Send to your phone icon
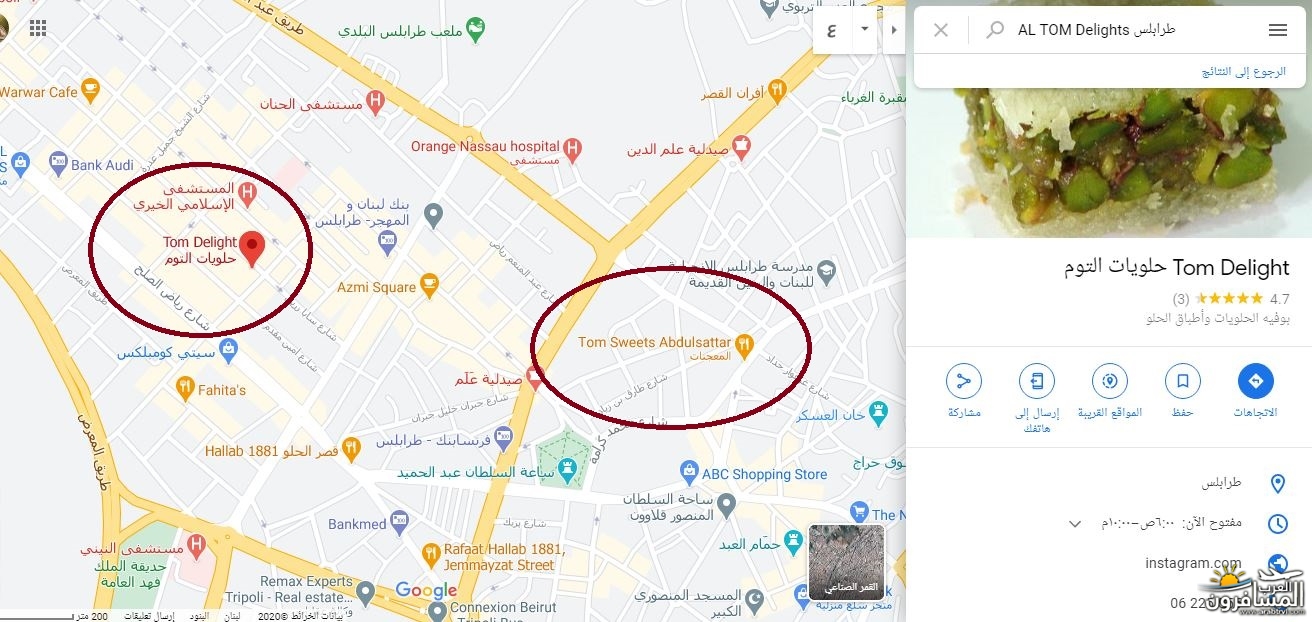 pyautogui.click(x=1037, y=381)
